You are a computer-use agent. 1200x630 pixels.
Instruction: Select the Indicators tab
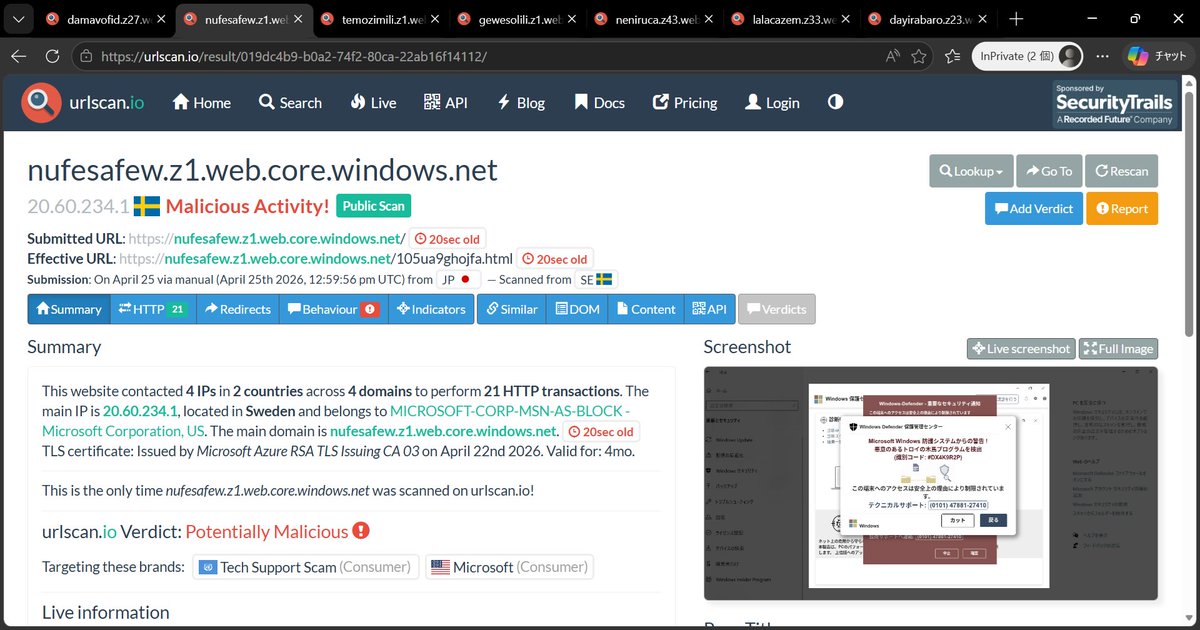tap(431, 309)
